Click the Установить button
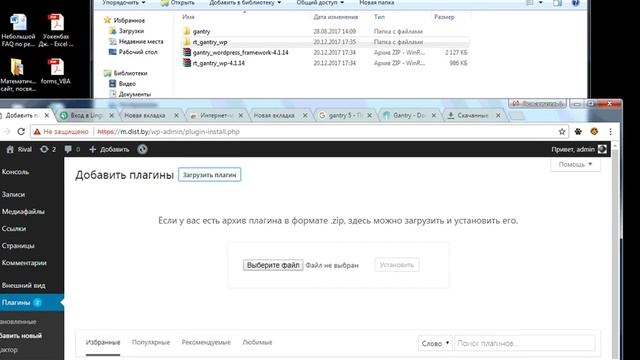 click(397, 265)
